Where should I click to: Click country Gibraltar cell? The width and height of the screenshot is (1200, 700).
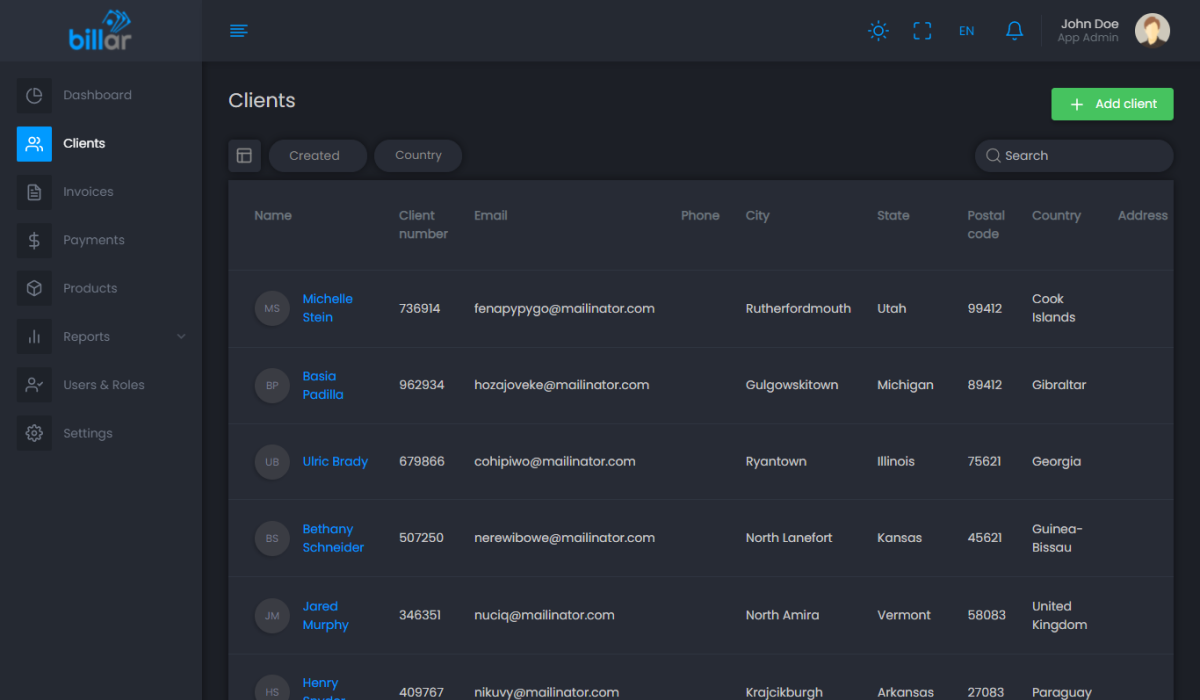[1059, 385]
